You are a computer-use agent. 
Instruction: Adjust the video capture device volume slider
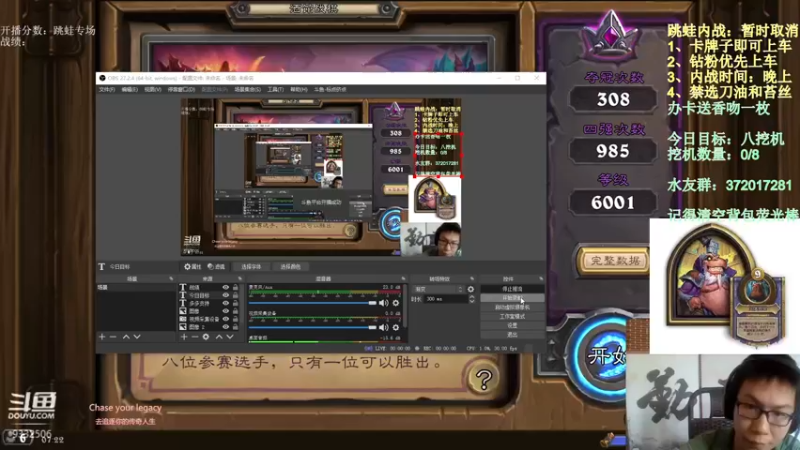pos(312,328)
